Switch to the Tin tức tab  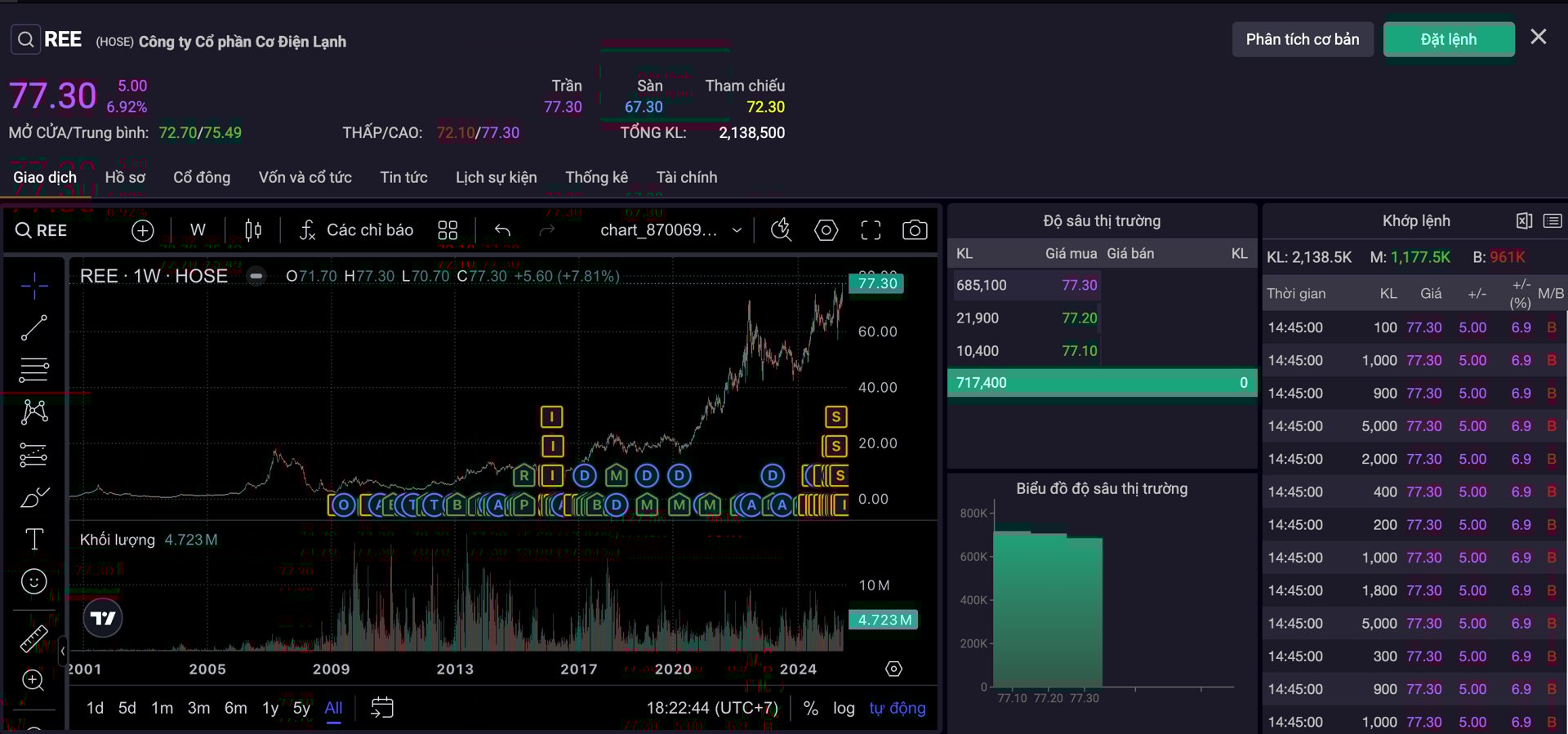(404, 177)
